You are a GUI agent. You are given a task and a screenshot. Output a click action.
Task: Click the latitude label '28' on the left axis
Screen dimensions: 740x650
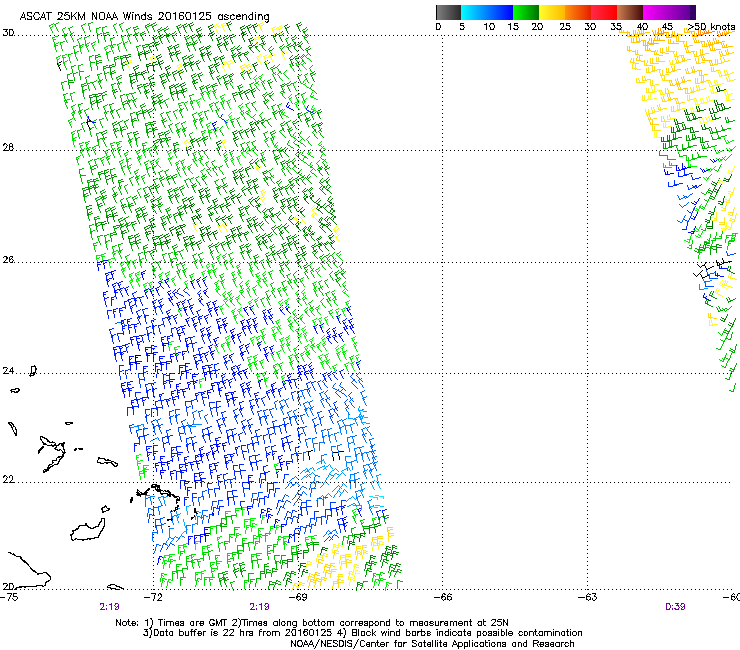point(8,148)
